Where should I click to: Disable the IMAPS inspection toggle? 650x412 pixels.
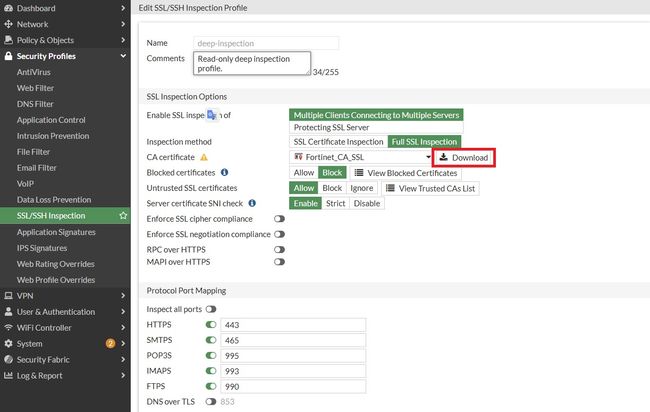coord(211,371)
